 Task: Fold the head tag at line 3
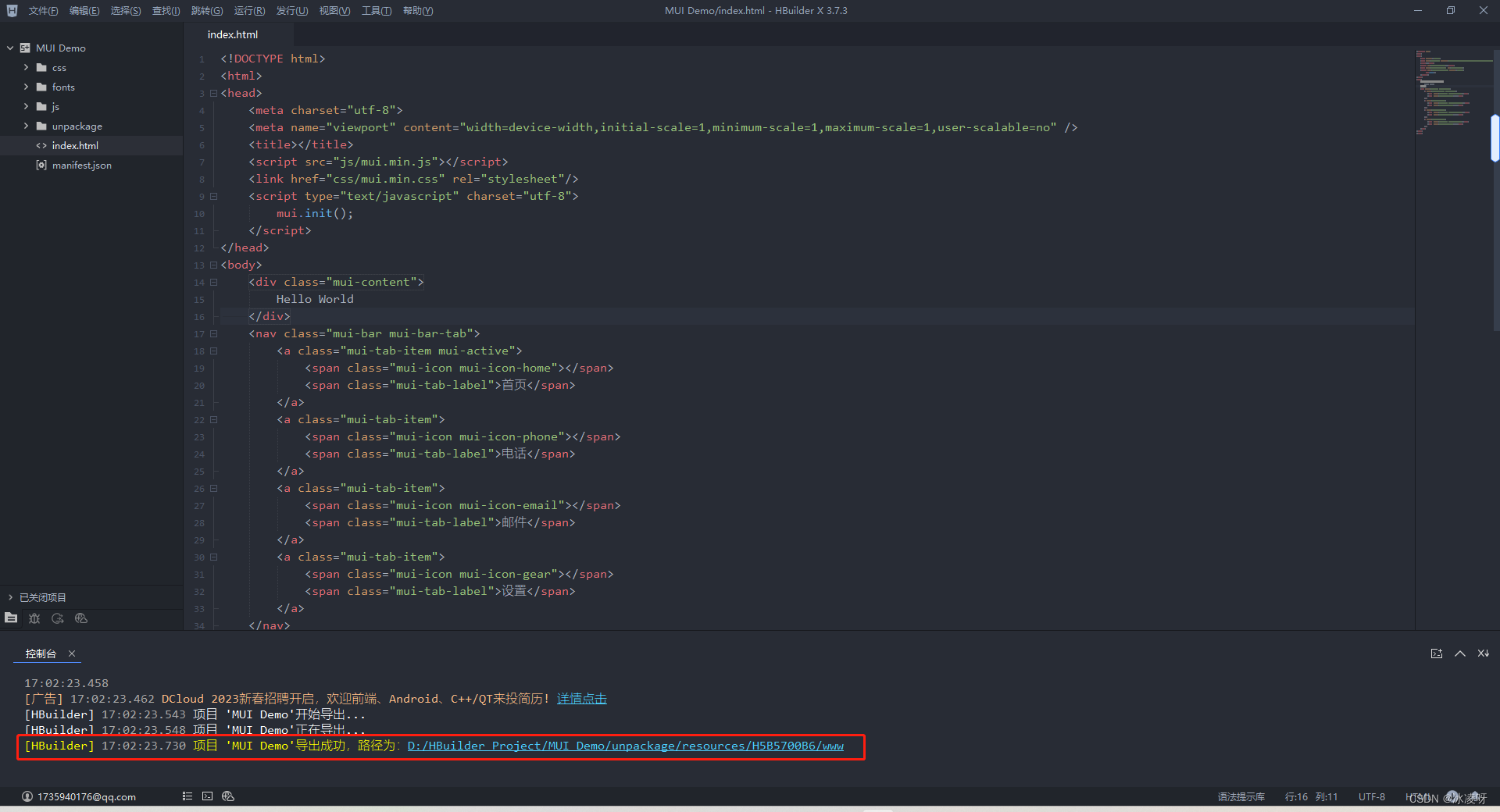[213, 94]
